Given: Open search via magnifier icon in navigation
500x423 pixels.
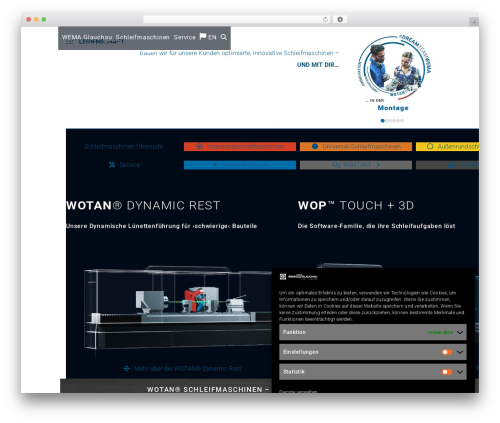Looking at the screenshot, I should (224, 37).
